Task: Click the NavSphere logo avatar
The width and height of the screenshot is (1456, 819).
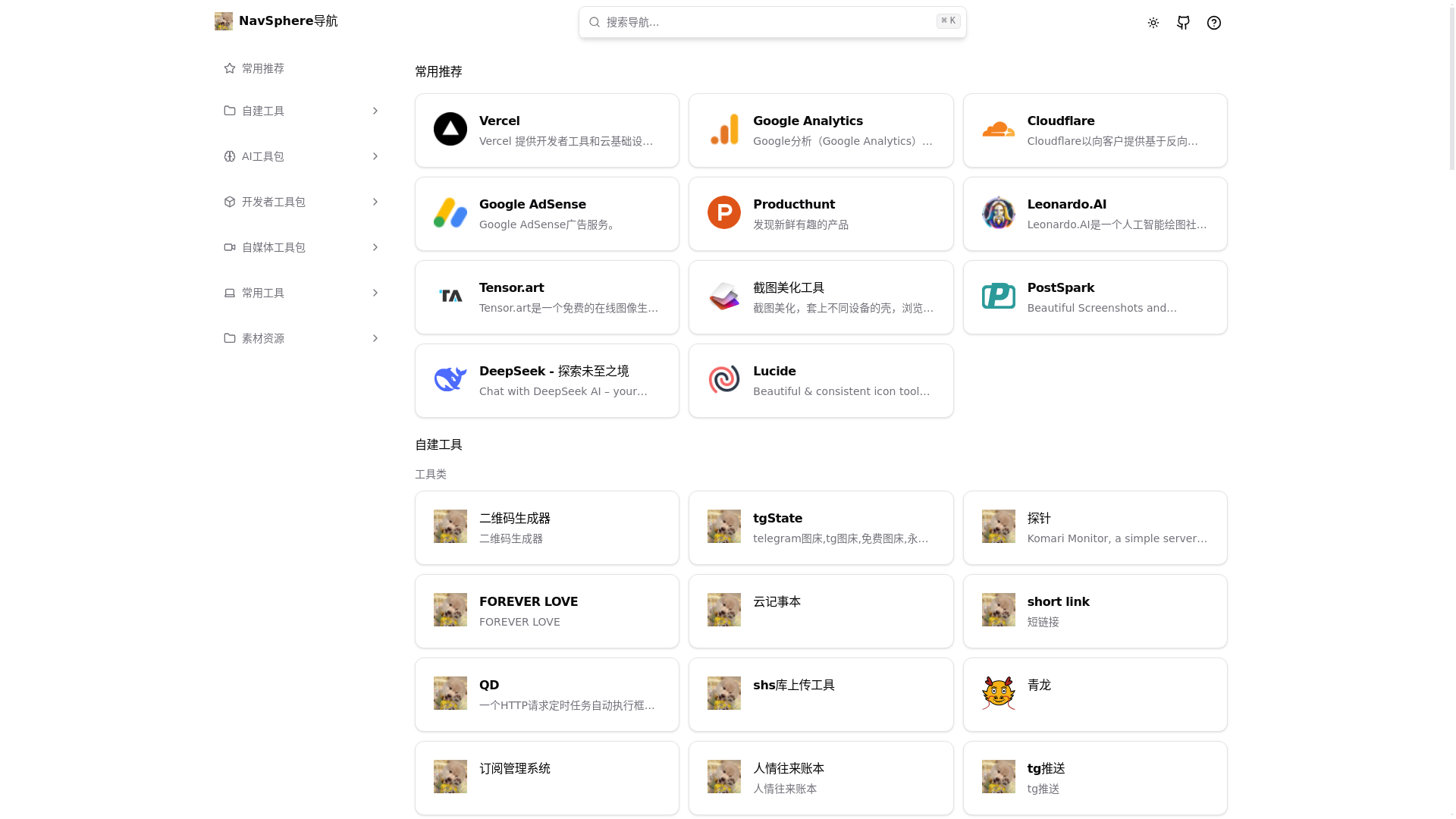Action: click(x=224, y=21)
